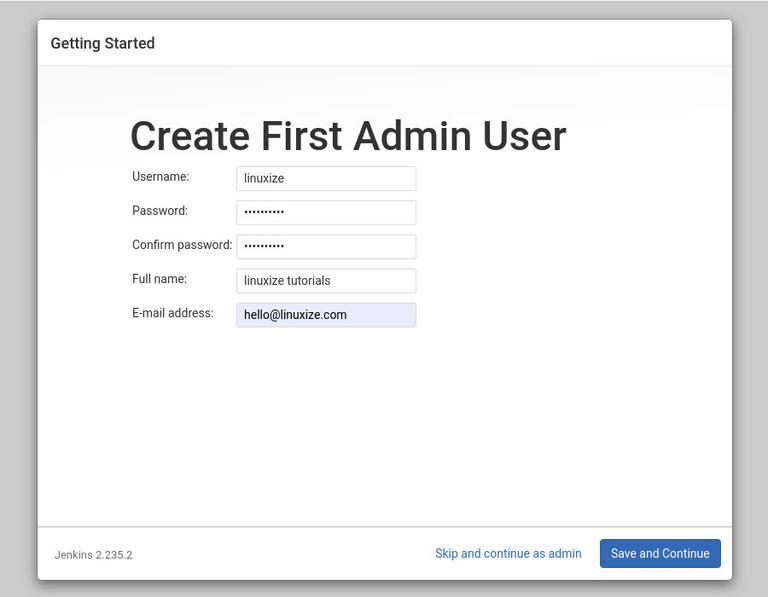Focus the E-mail address input field
This screenshot has width=768, height=597.
(x=326, y=315)
